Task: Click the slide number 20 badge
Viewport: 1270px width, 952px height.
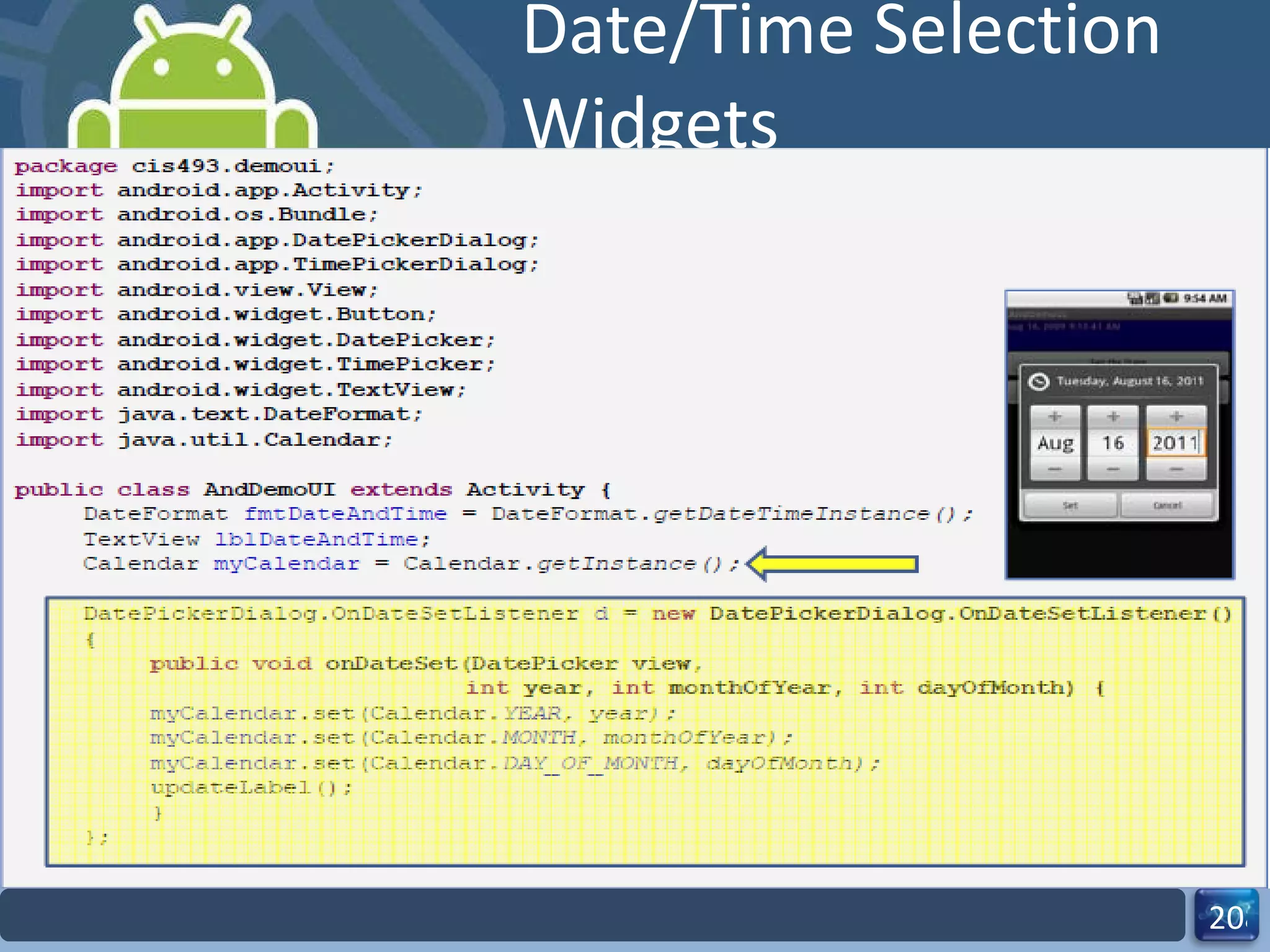Action: (1226, 916)
